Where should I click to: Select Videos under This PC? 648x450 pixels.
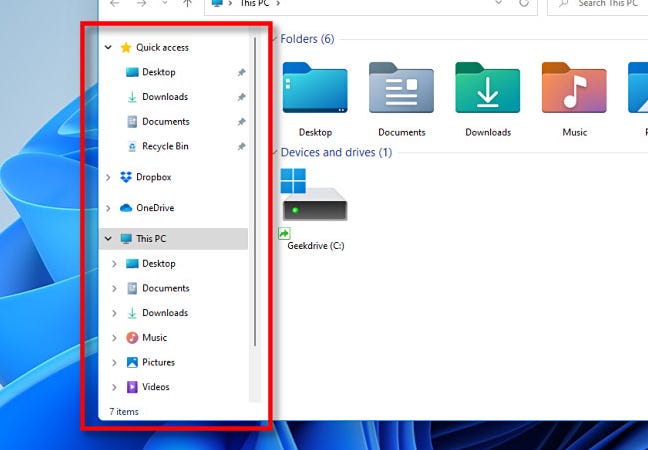155,387
